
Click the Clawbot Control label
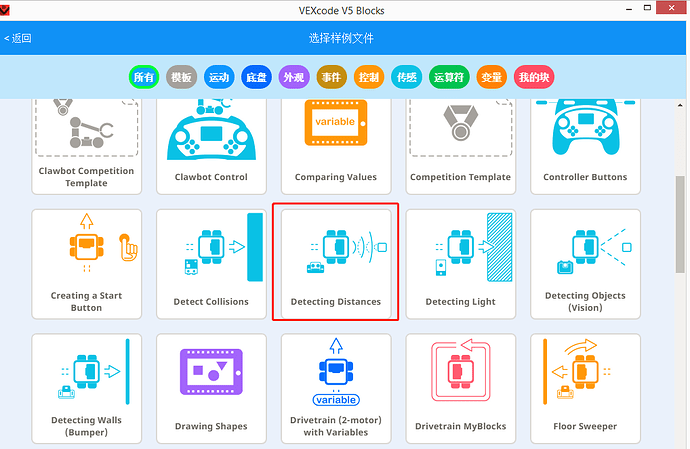pyautogui.click(x=211, y=177)
